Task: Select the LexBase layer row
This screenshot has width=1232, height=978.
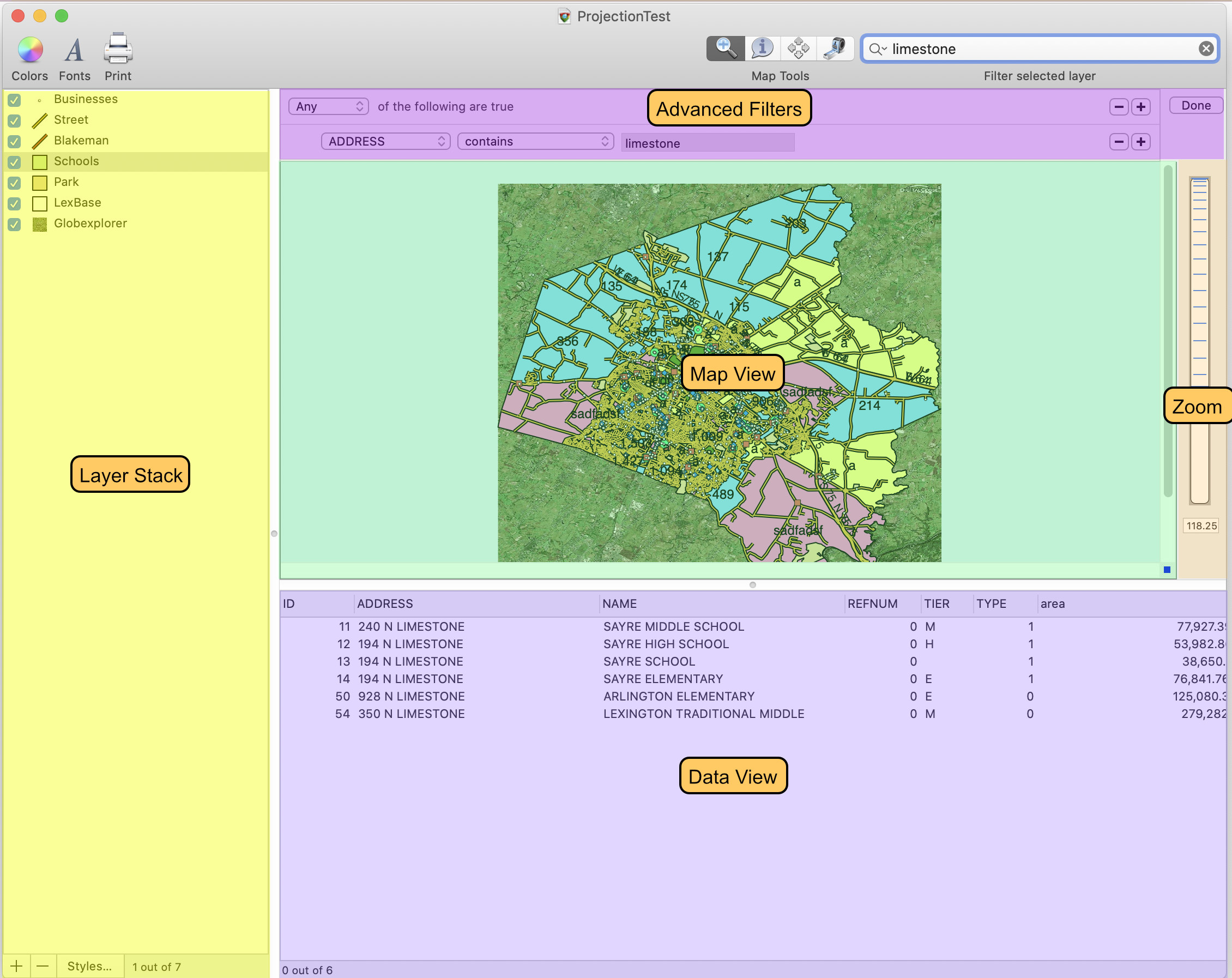Action: [x=77, y=203]
